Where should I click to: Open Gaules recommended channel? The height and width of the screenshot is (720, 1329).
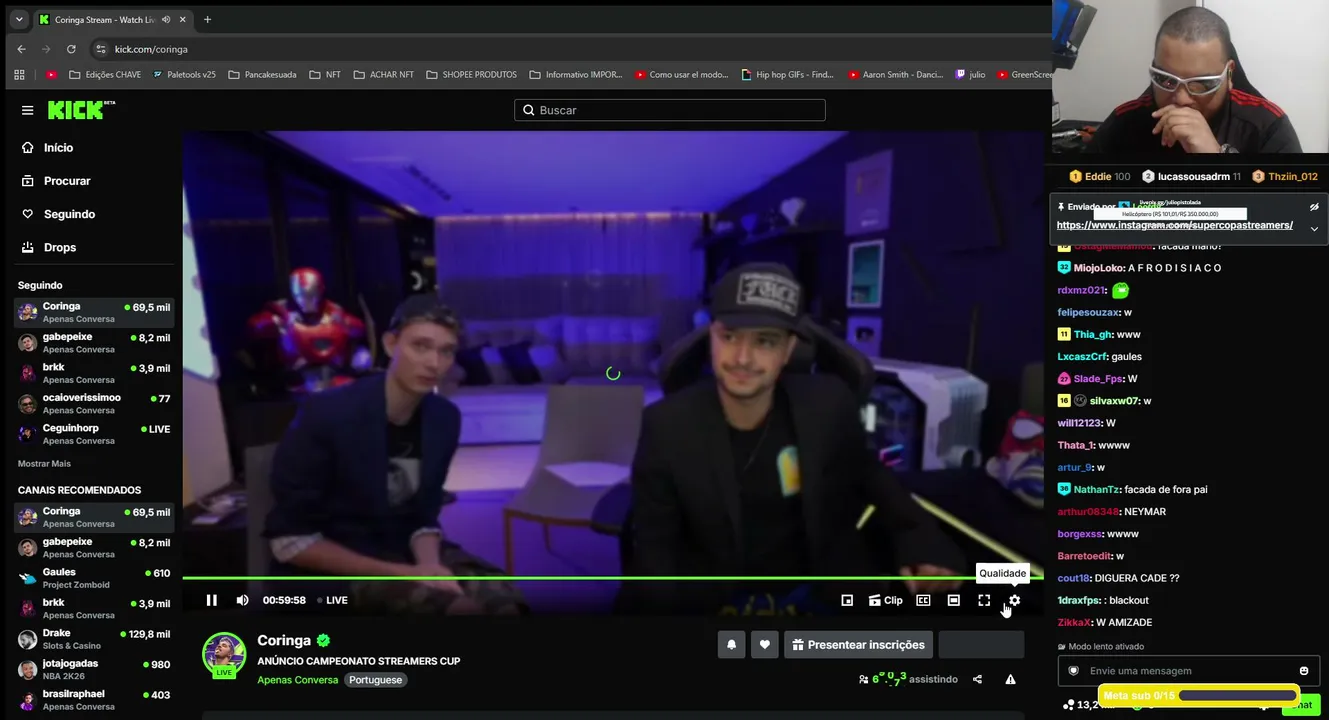tap(94, 578)
